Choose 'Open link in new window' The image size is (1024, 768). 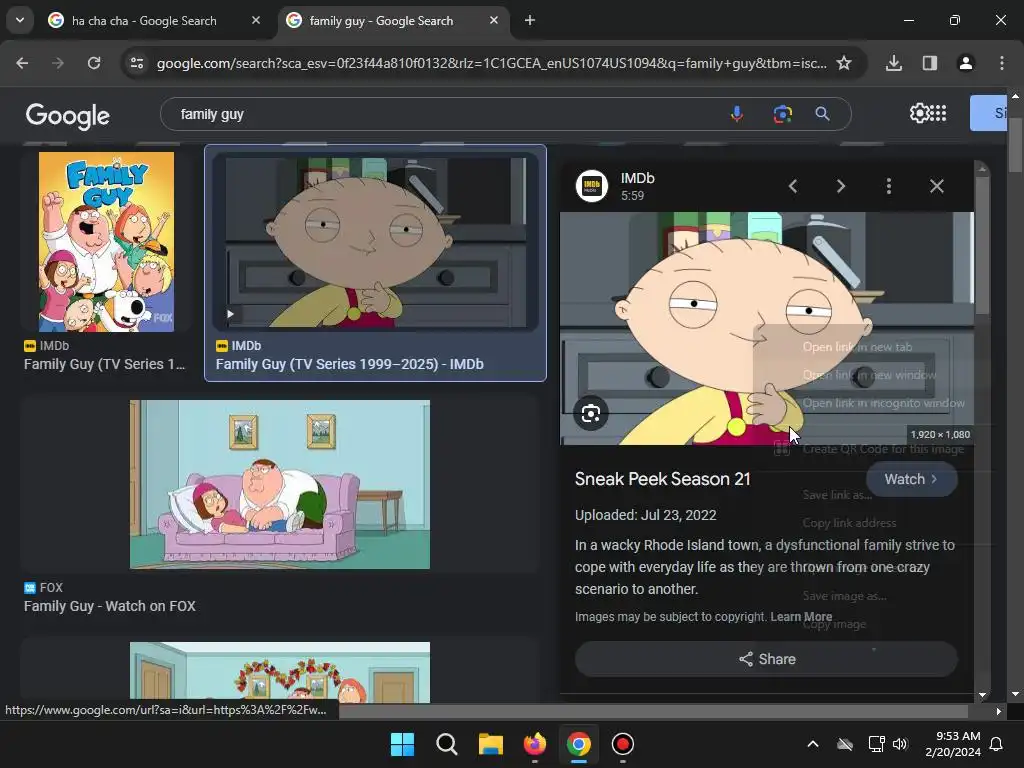coord(869,375)
